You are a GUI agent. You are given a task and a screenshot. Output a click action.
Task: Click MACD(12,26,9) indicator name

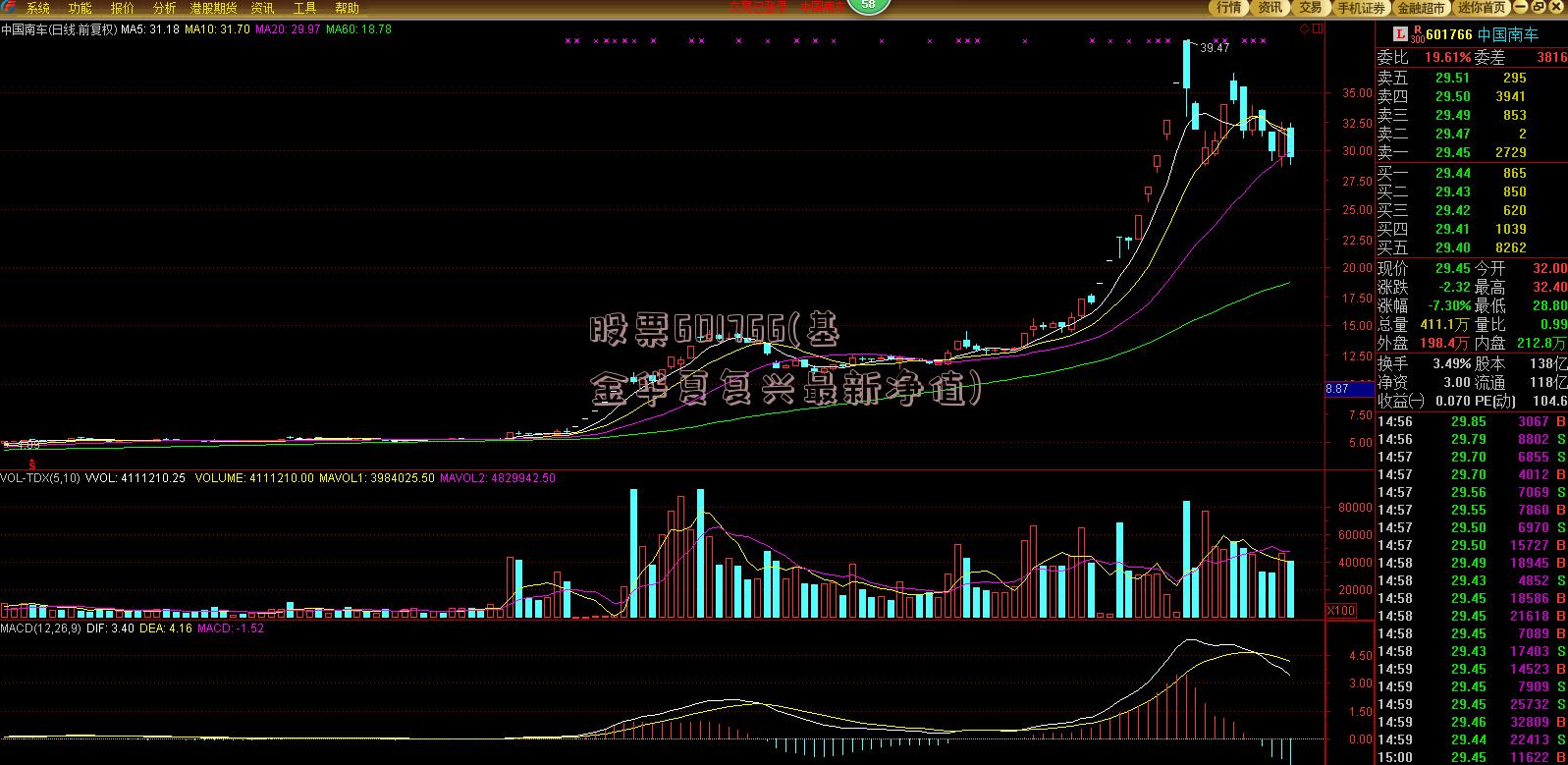[x=41, y=628]
